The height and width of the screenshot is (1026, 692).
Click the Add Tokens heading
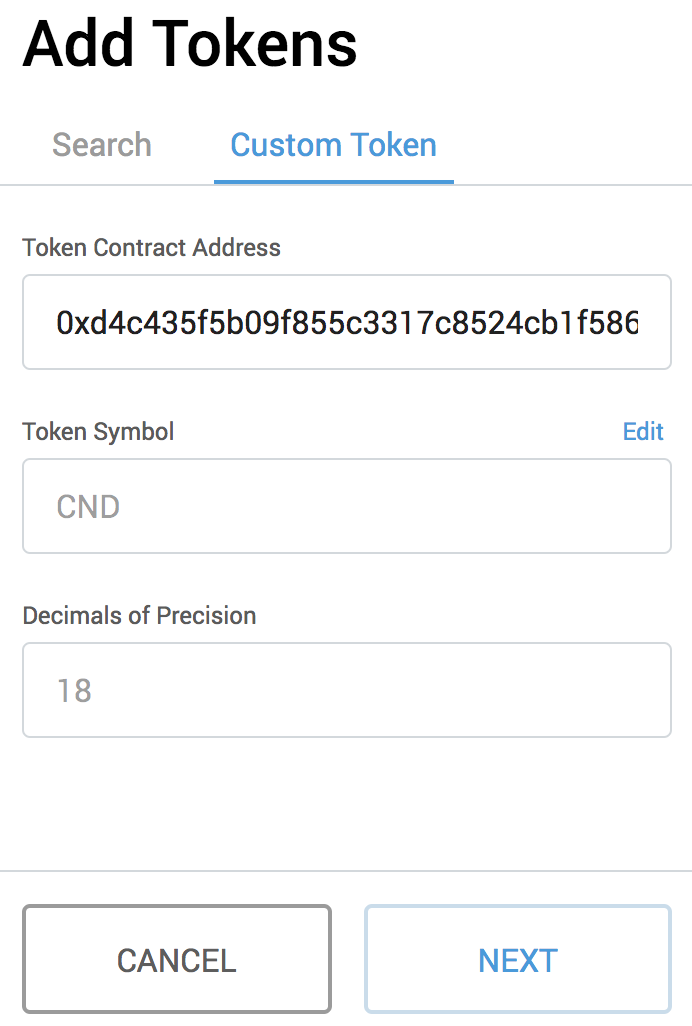tap(190, 43)
